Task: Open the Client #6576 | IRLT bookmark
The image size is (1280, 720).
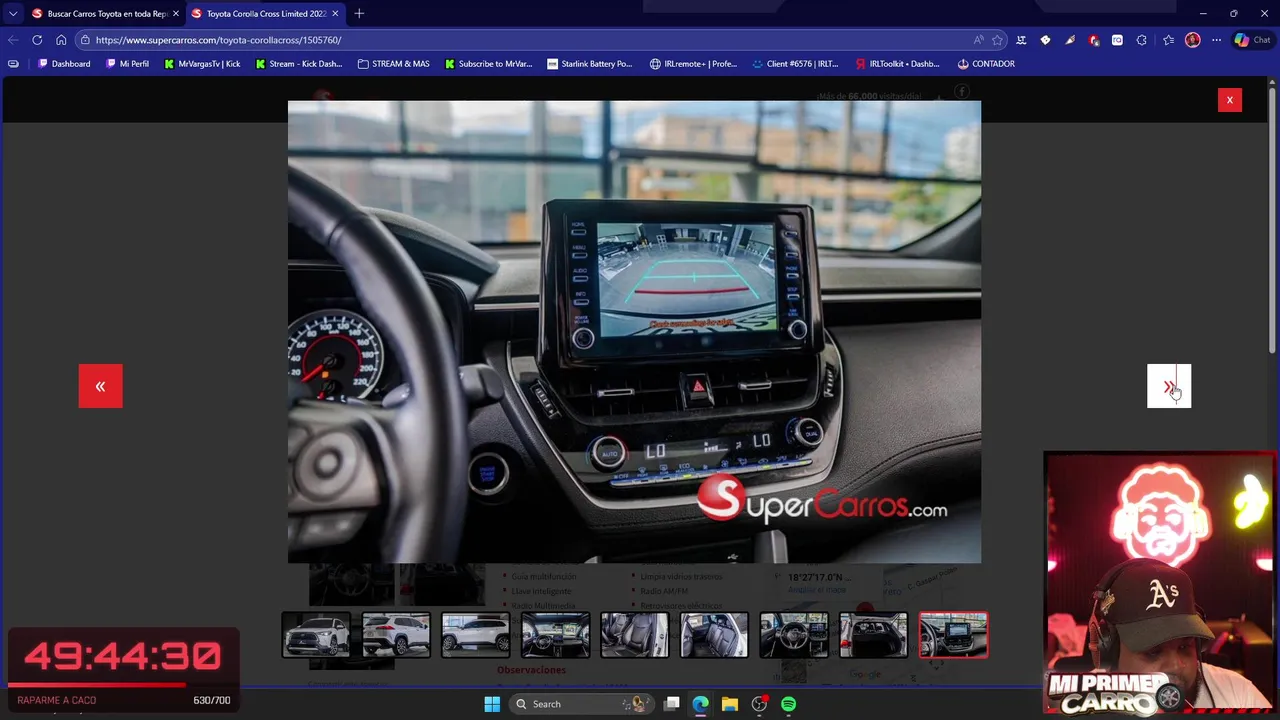Action: 795,64
